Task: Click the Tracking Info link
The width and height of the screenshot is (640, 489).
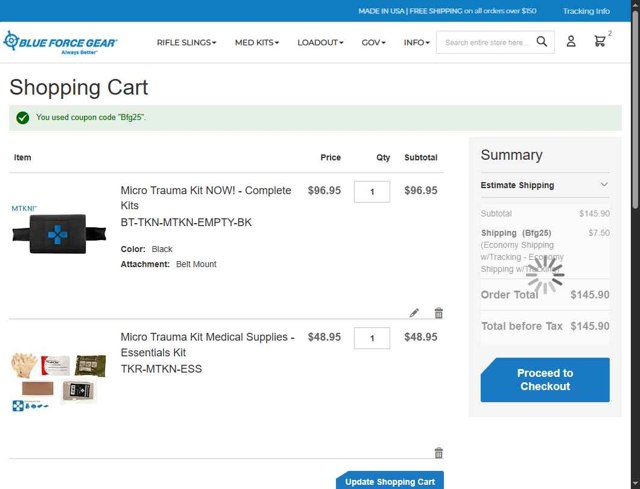Action: coord(587,11)
